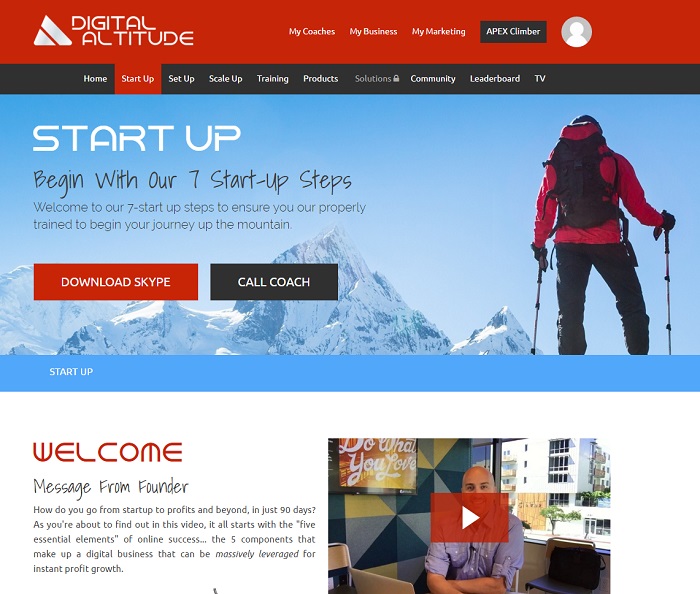Click the Download Skype button
Screen dimensions: 700x594
(116, 282)
